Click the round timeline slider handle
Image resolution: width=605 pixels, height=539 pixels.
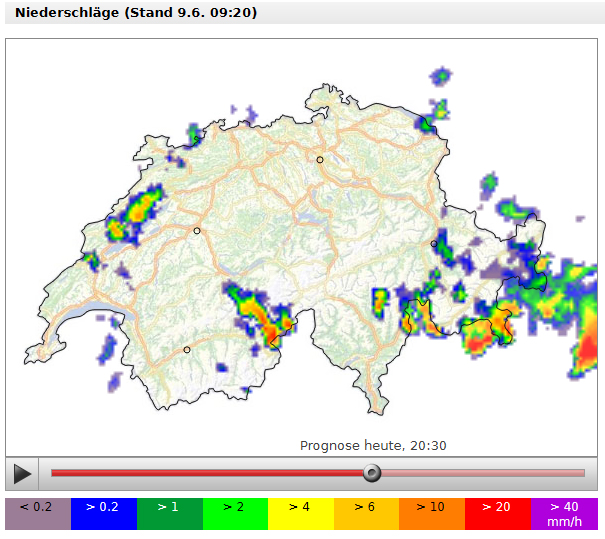(372, 473)
